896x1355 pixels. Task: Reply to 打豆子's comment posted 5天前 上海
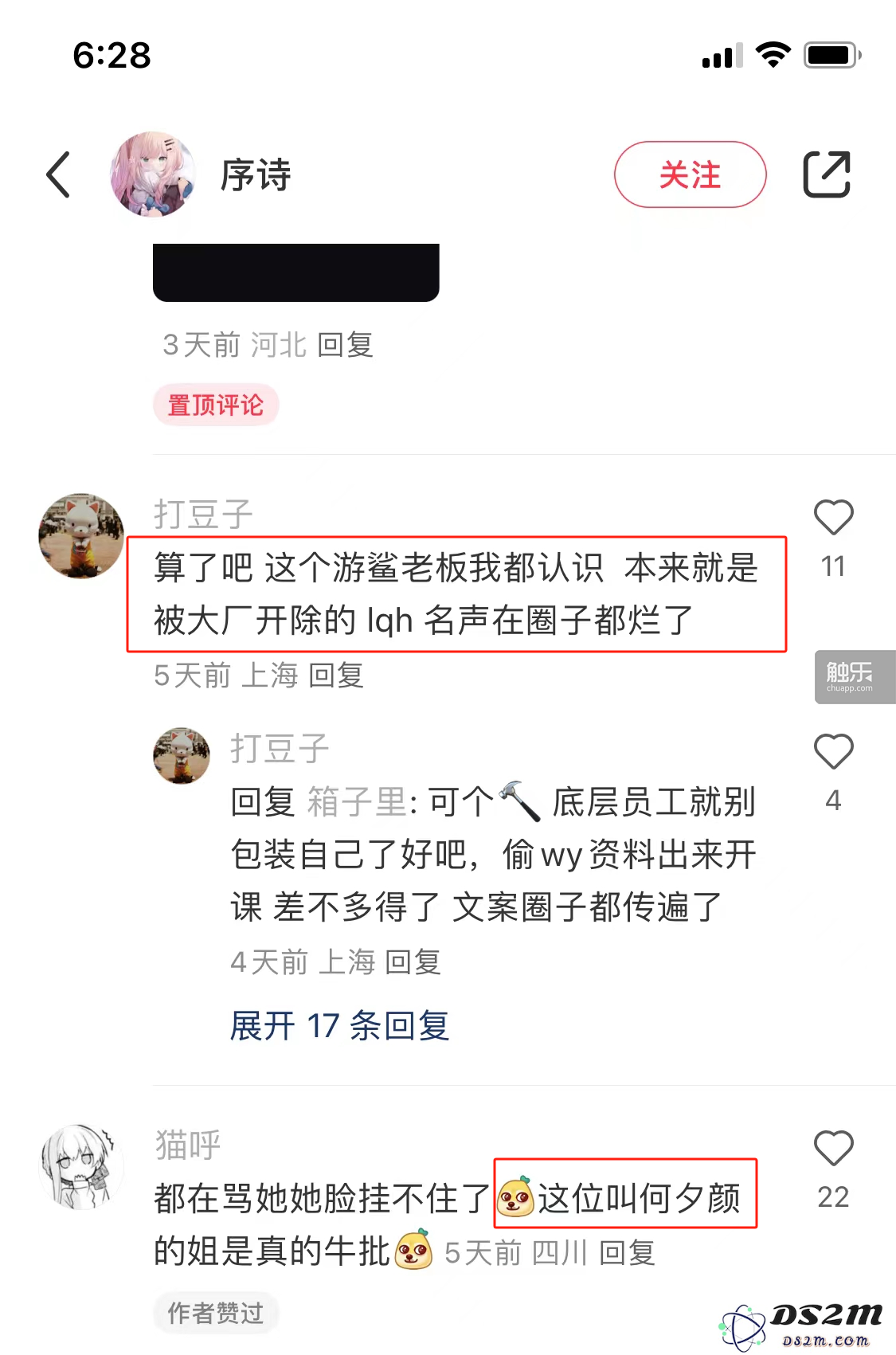tap(335, 676)
